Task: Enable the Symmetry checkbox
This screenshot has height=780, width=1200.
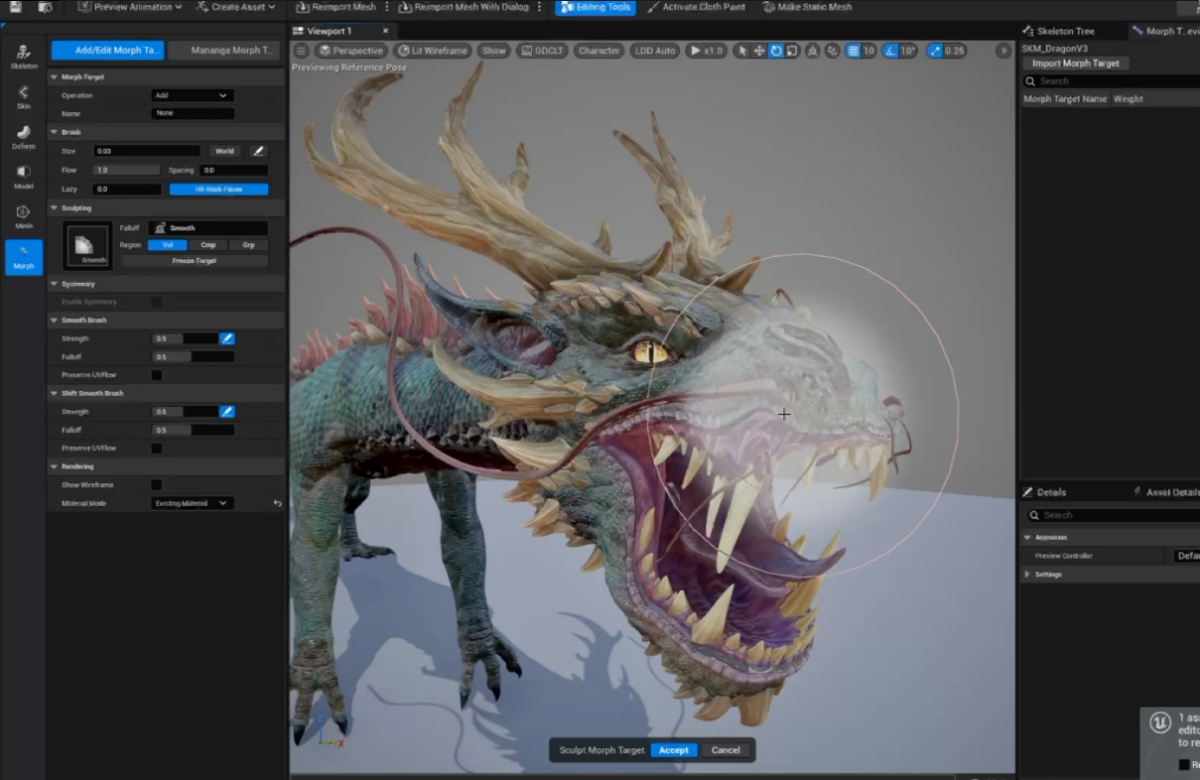Action: 156,302
